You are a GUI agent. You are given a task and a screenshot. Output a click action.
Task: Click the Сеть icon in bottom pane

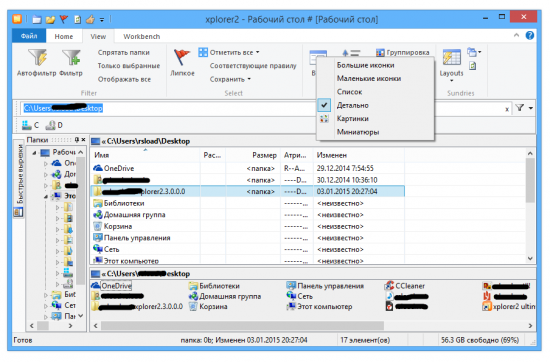tap(291, 296)
